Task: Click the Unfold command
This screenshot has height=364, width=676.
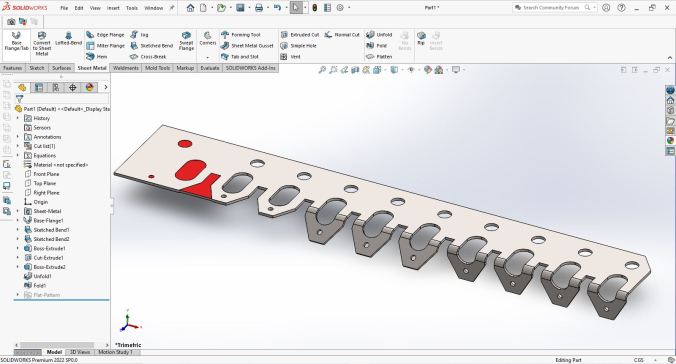Action: (x=379, y=35)
